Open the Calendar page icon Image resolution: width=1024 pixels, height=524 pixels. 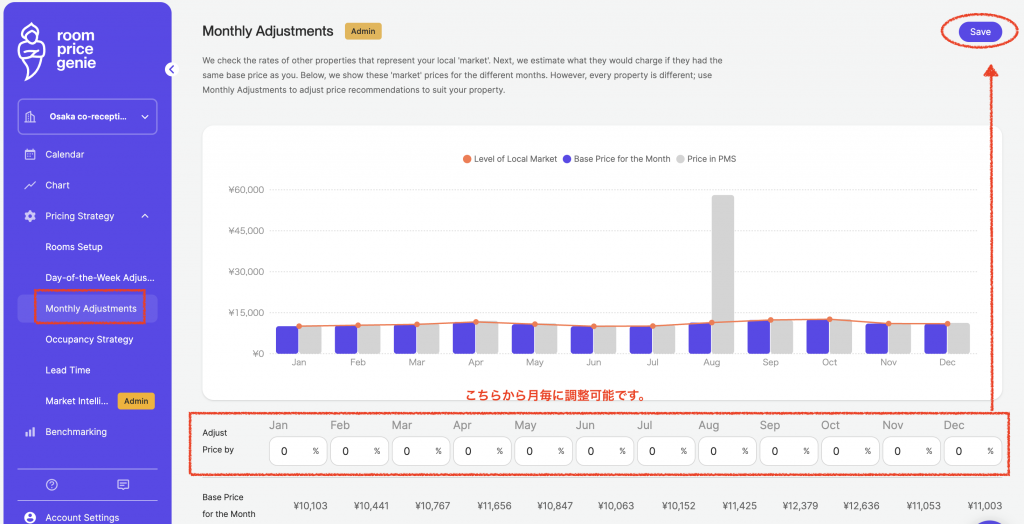click(30, 155)
